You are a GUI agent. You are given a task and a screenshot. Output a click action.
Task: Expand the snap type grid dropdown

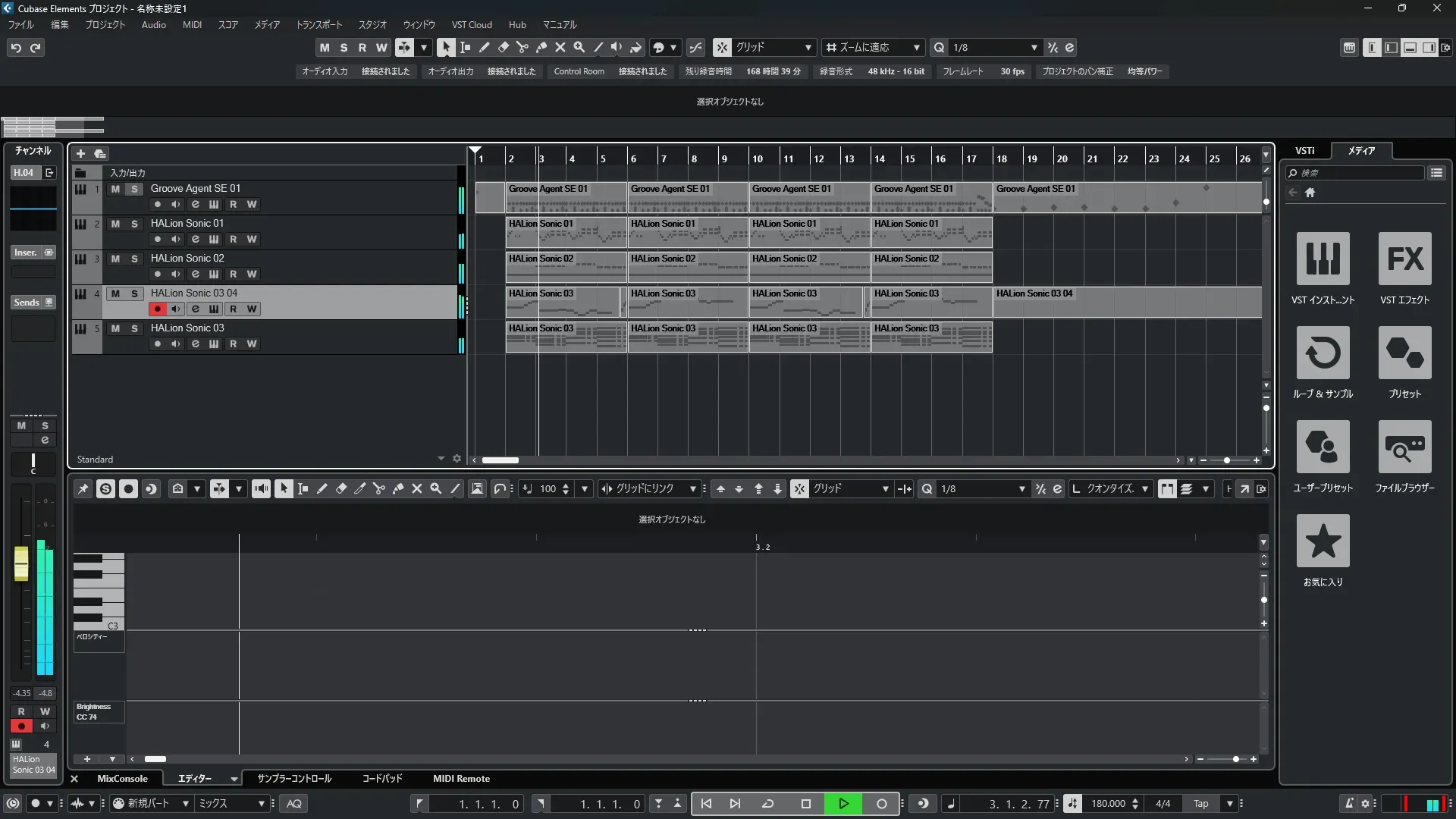808,47
